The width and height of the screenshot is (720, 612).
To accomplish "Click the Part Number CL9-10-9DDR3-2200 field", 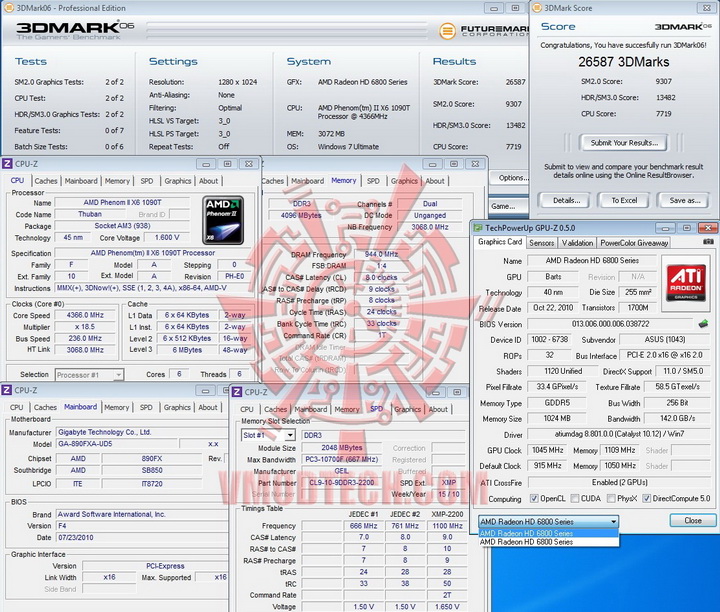I will tap(342, 483).
